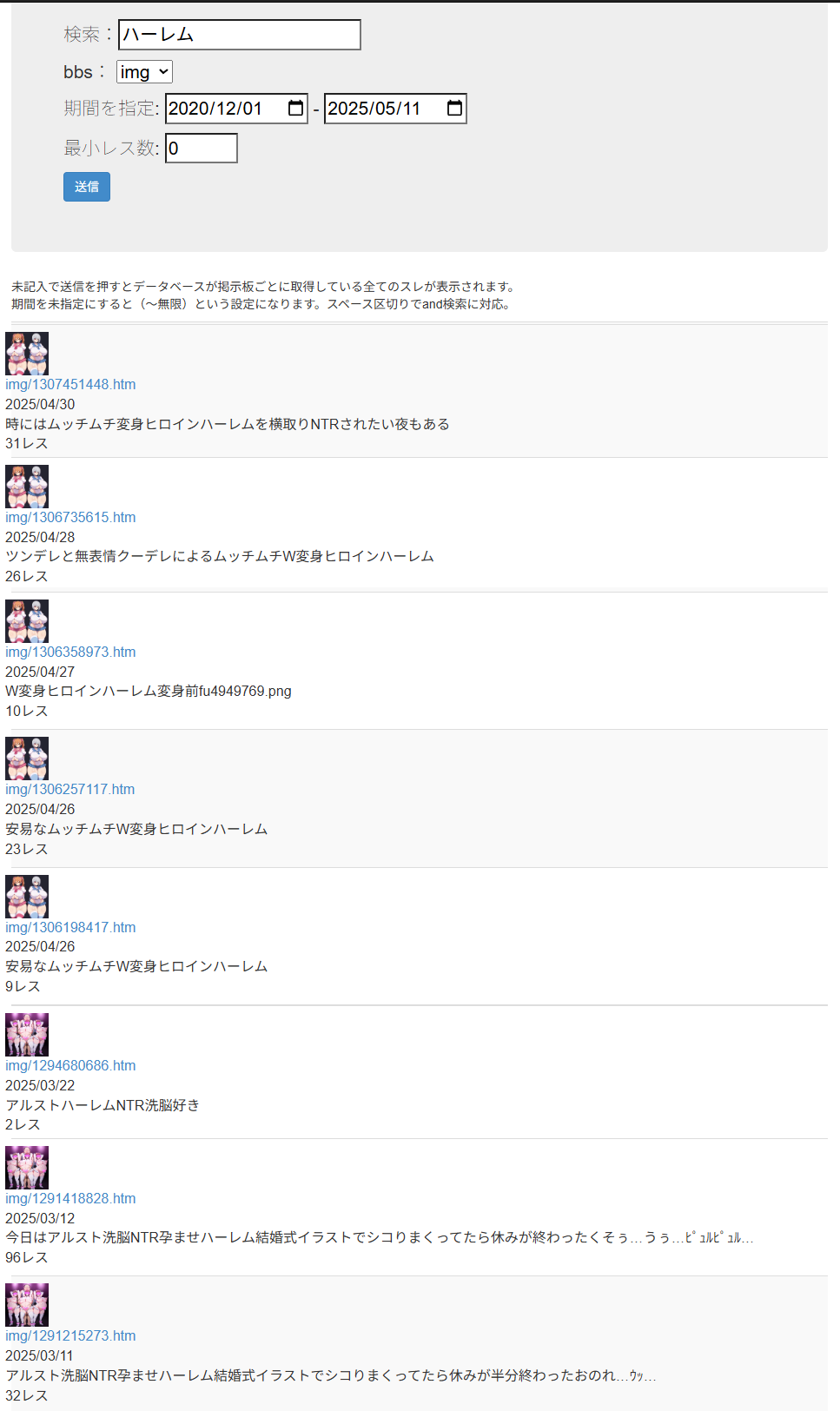Open link img/1306358973.htm

click(x=70, y=652)
